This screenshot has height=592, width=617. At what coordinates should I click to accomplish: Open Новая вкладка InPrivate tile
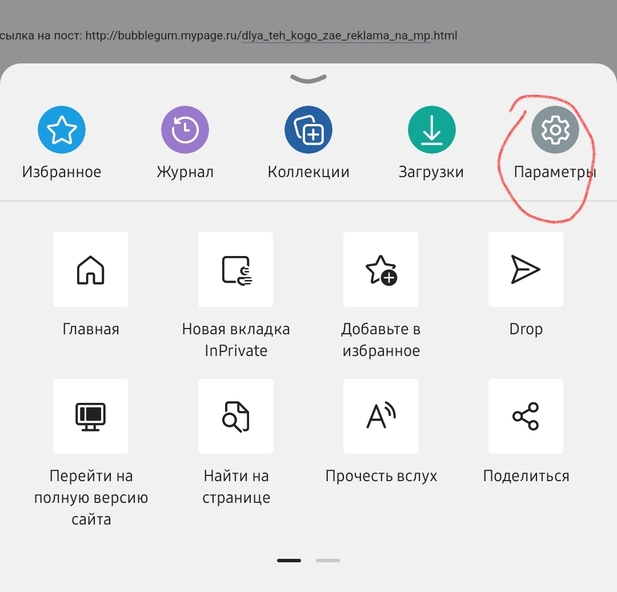click(x=236, y=270)
